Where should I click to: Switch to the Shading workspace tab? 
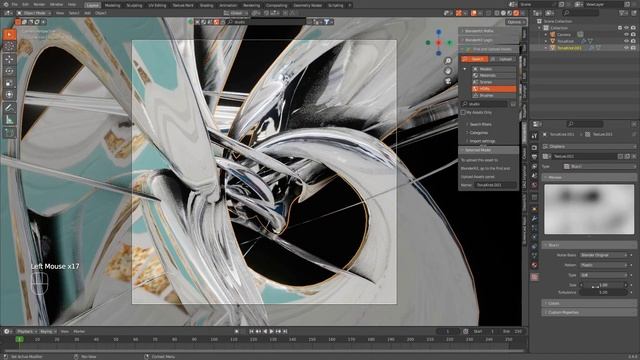(207, 5)
